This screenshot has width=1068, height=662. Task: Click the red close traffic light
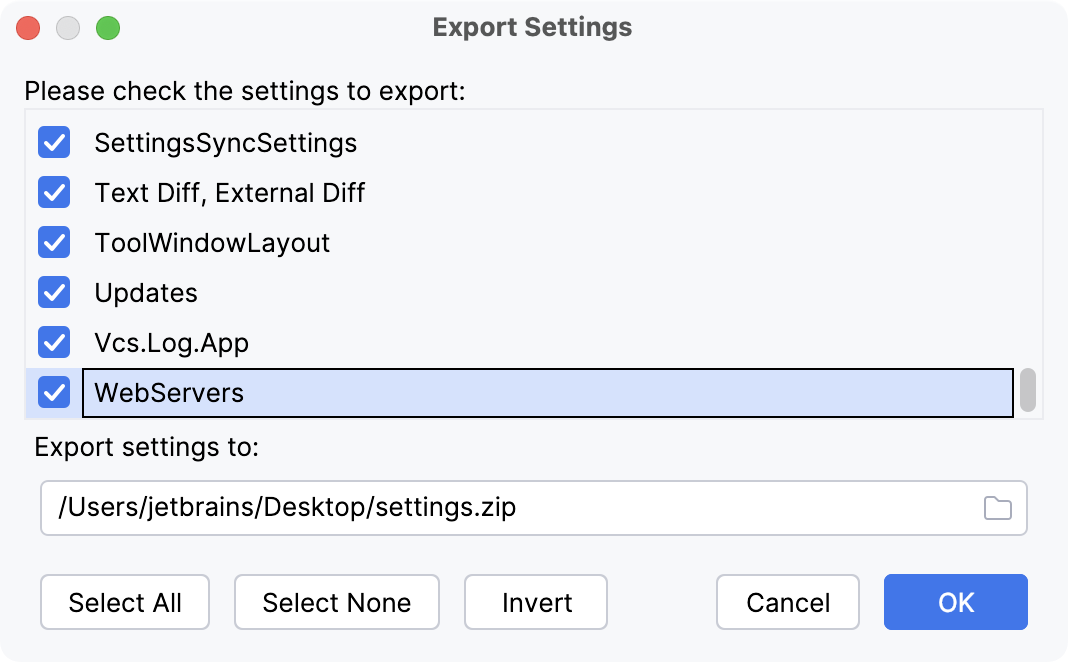point(28,27)
